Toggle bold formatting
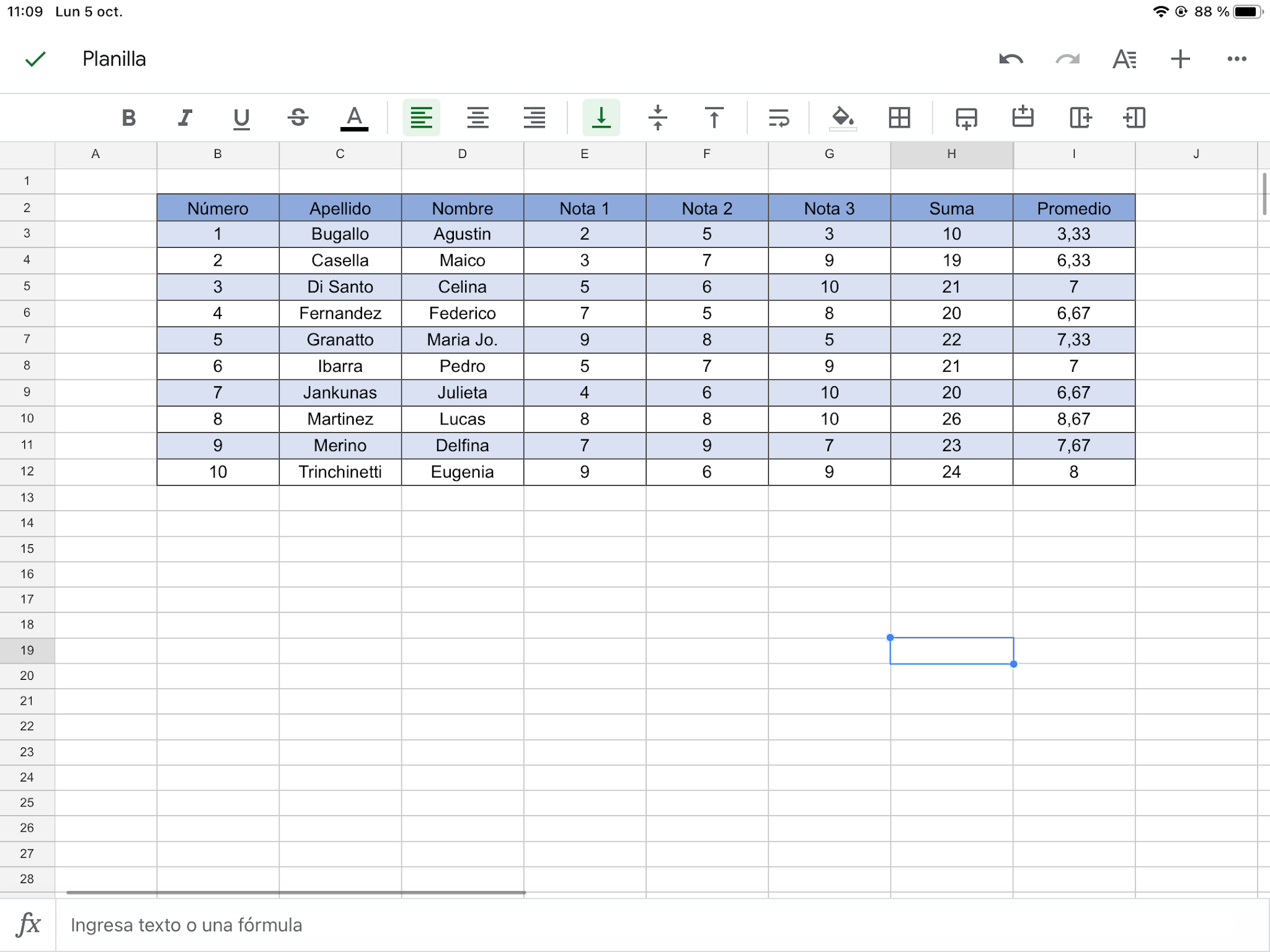Viewport: 1270px width, 952px height. (x=128, y=118)
